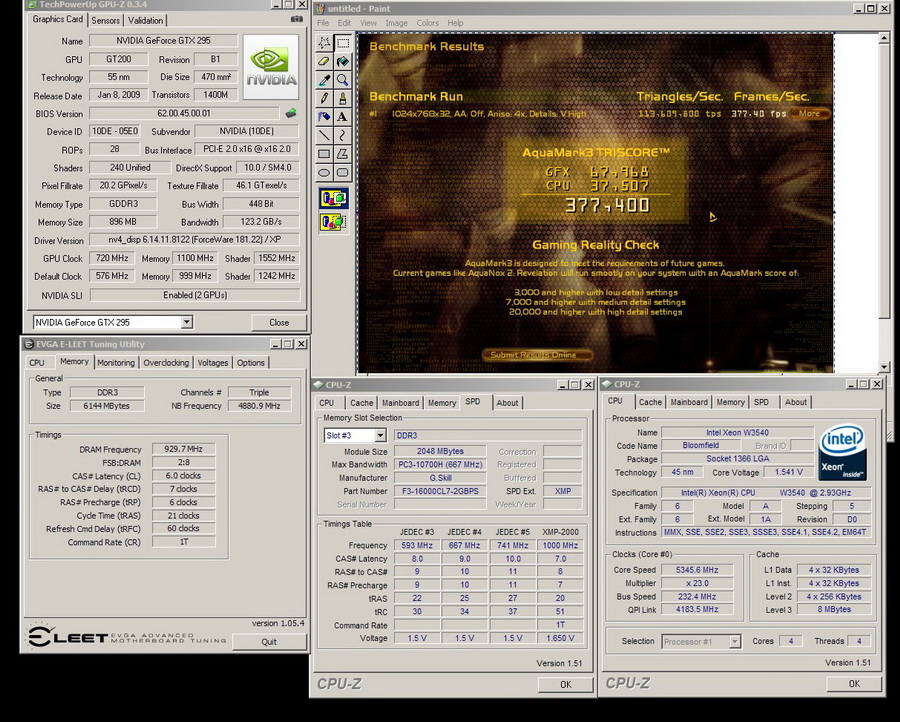Select the Polygon tool in Paint
The width and height of the screenshot is (900, 722).
[343, 154]
